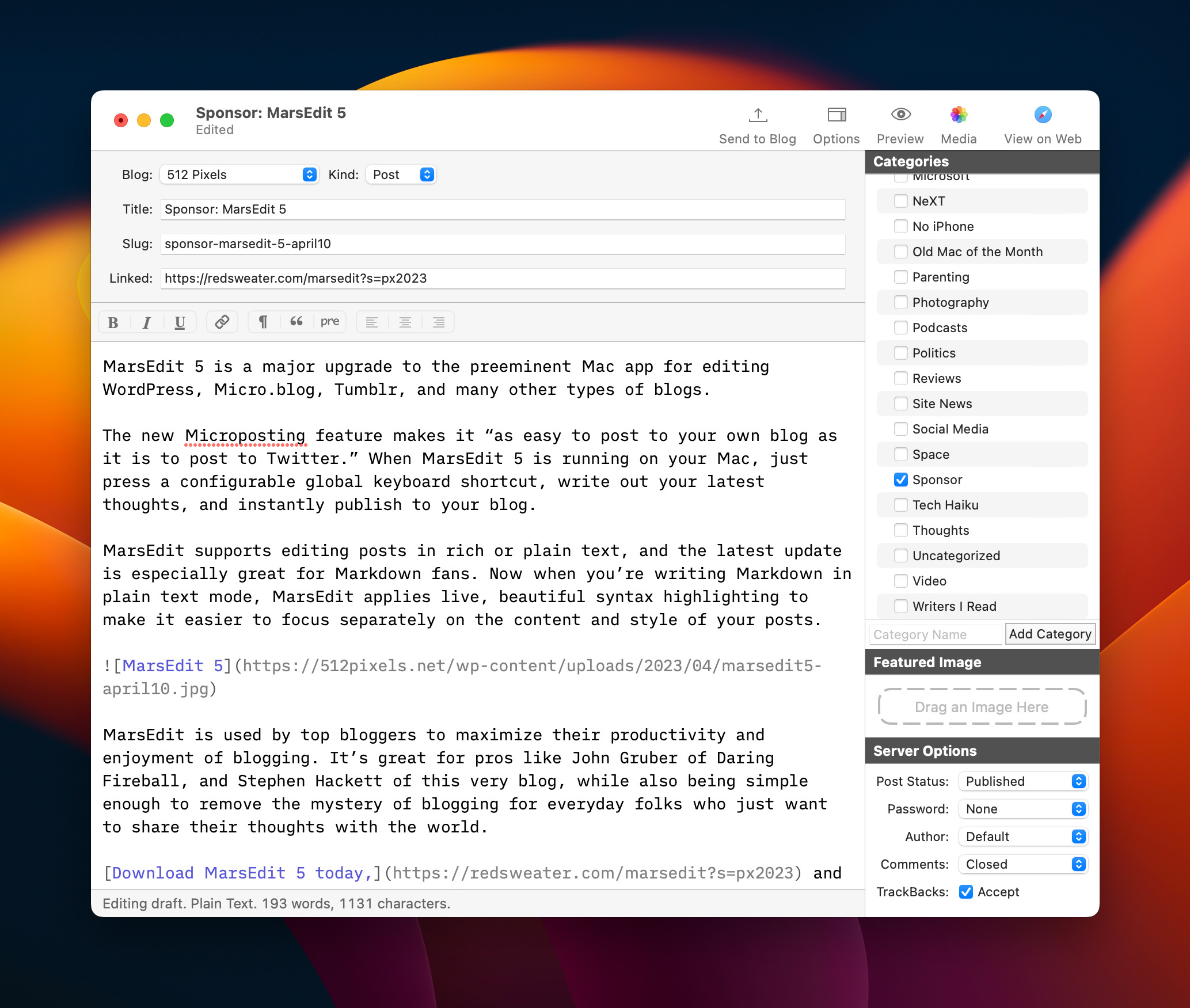Click the Featured Image section header
1190x1008 pixels.
(982, 662)
